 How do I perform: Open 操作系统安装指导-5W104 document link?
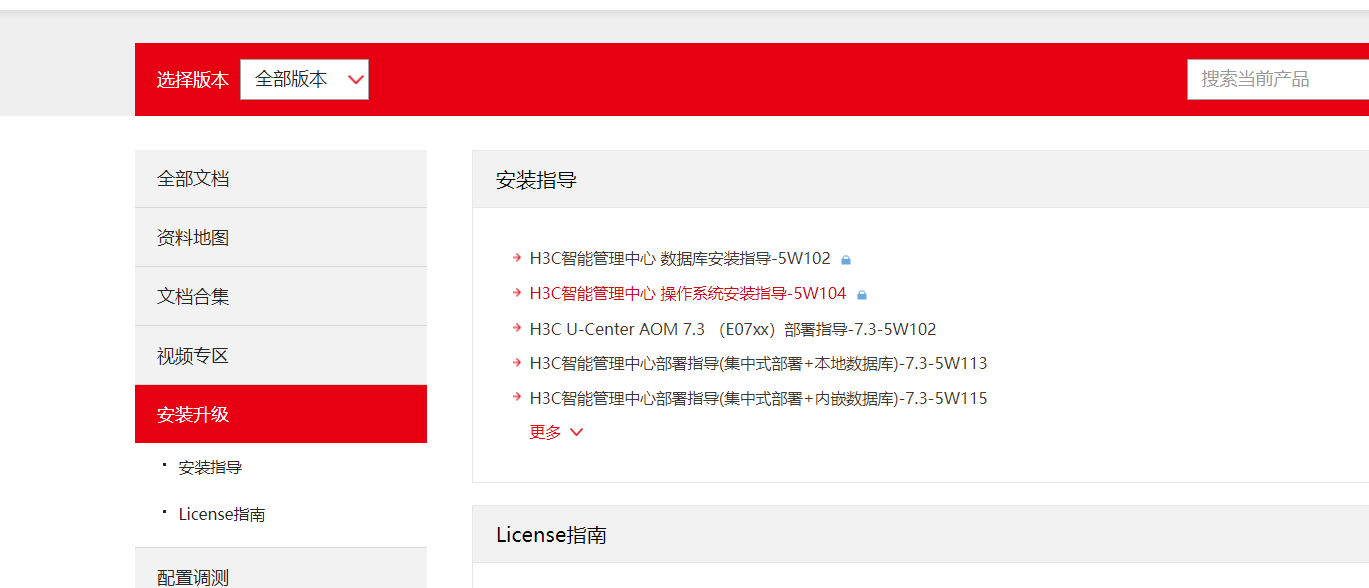688,293
